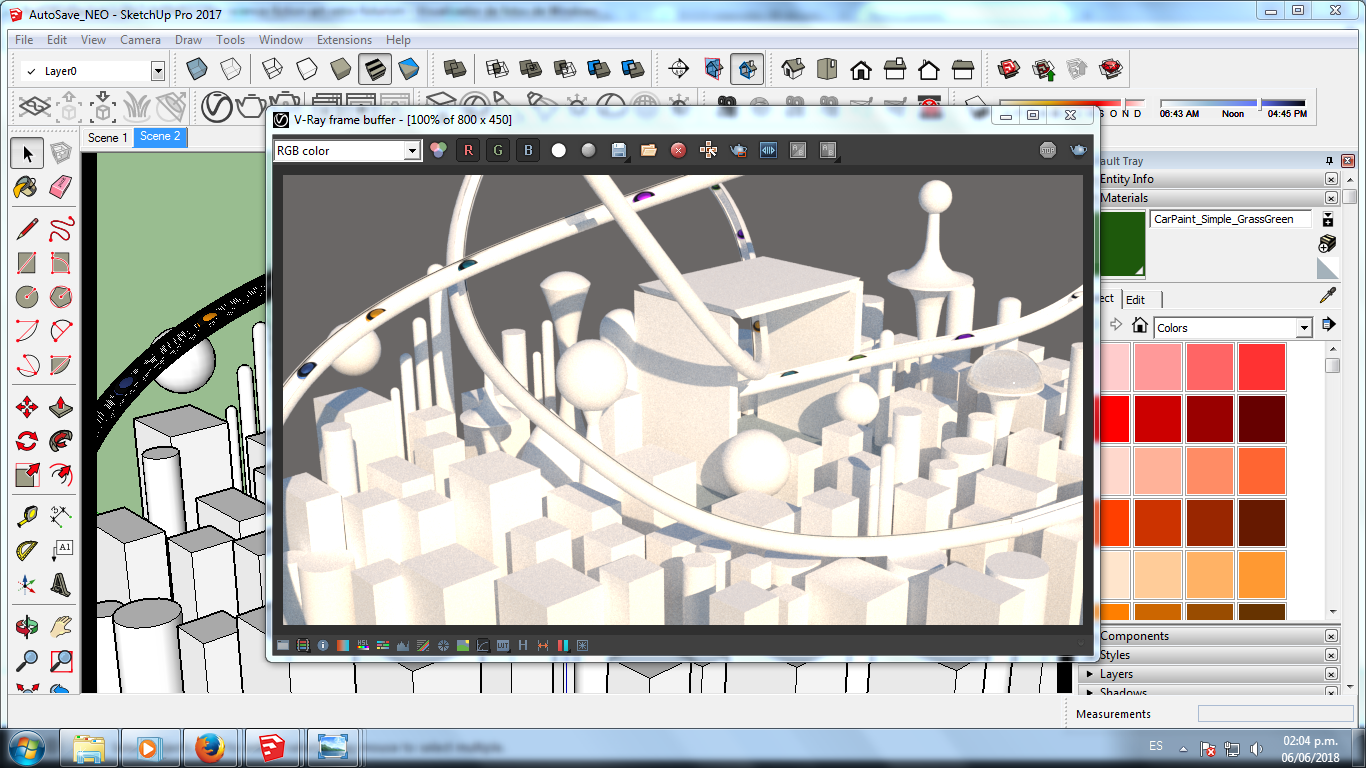
Task: Select the Push/Pull tool
Action: coord(61,407)
